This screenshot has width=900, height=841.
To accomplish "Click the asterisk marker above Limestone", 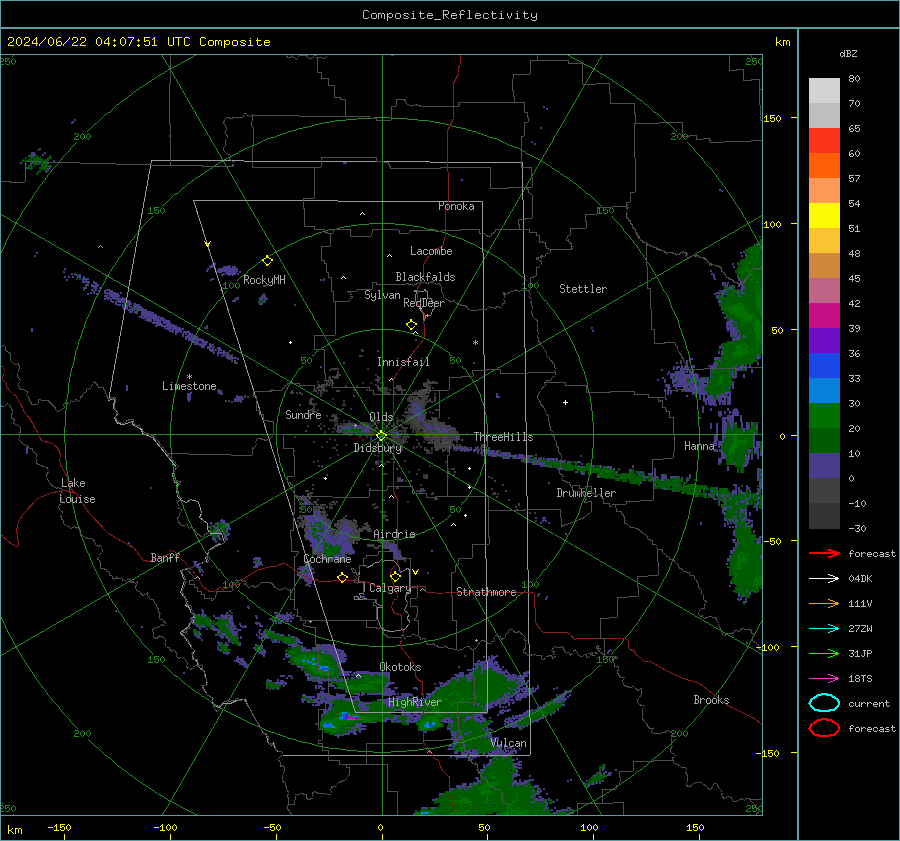I will 189,377.
